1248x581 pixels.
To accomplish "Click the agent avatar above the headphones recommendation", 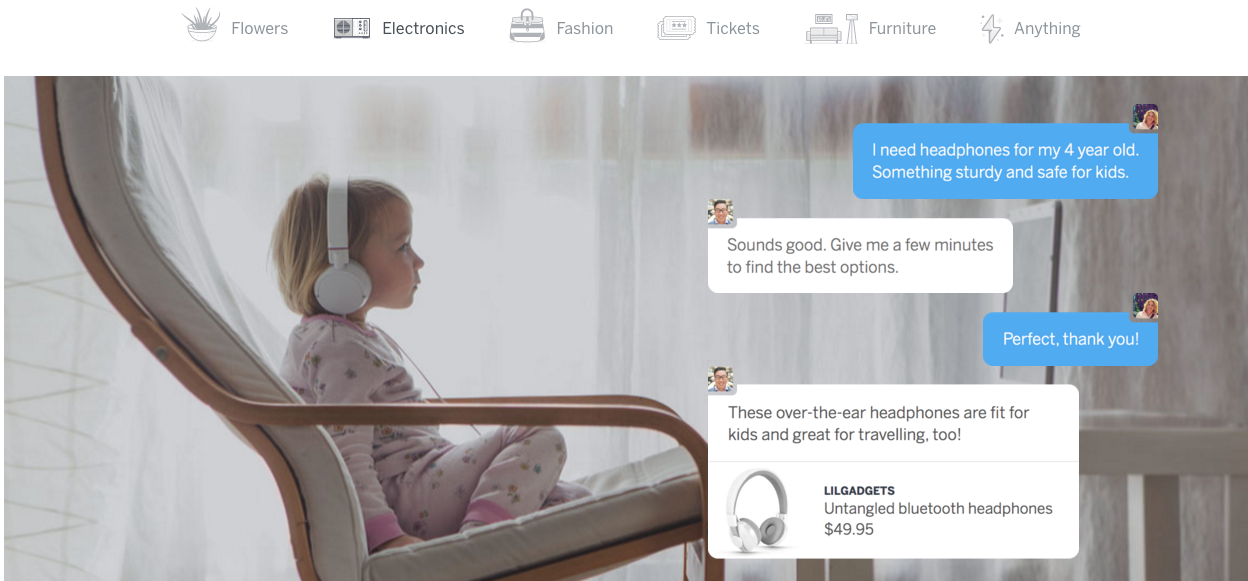I will point(721,379).
